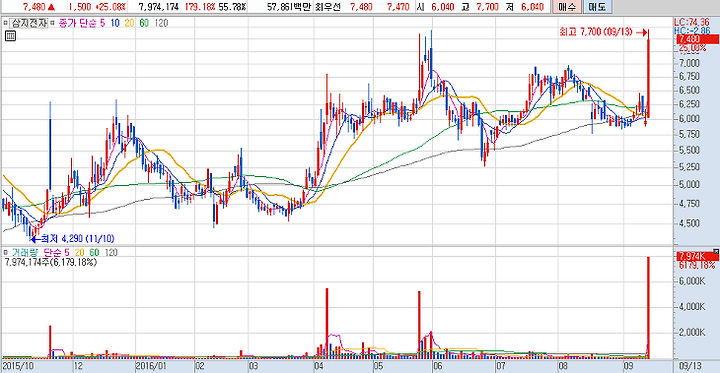This screenshot has width=720, height=373.
Task: Click the 6,000K volume axis label
Action: [x=691, y=281]
